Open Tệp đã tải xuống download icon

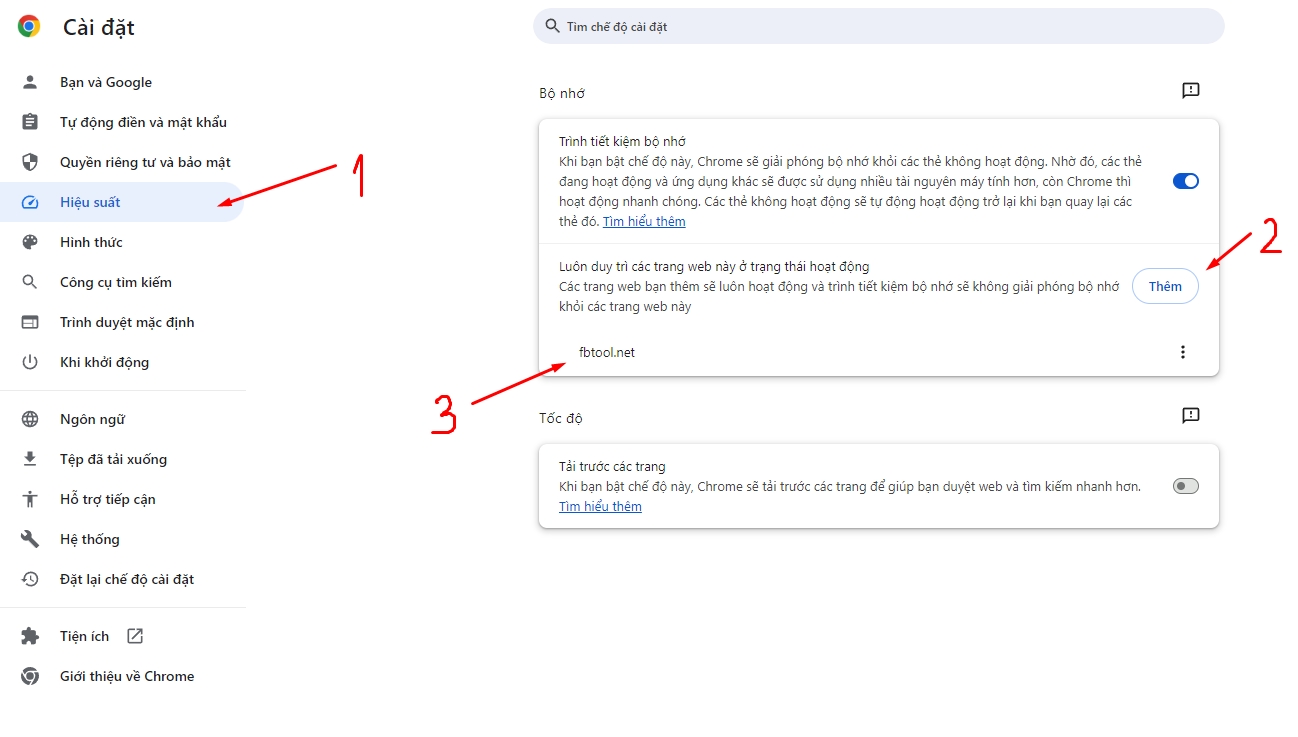[30, 459]
